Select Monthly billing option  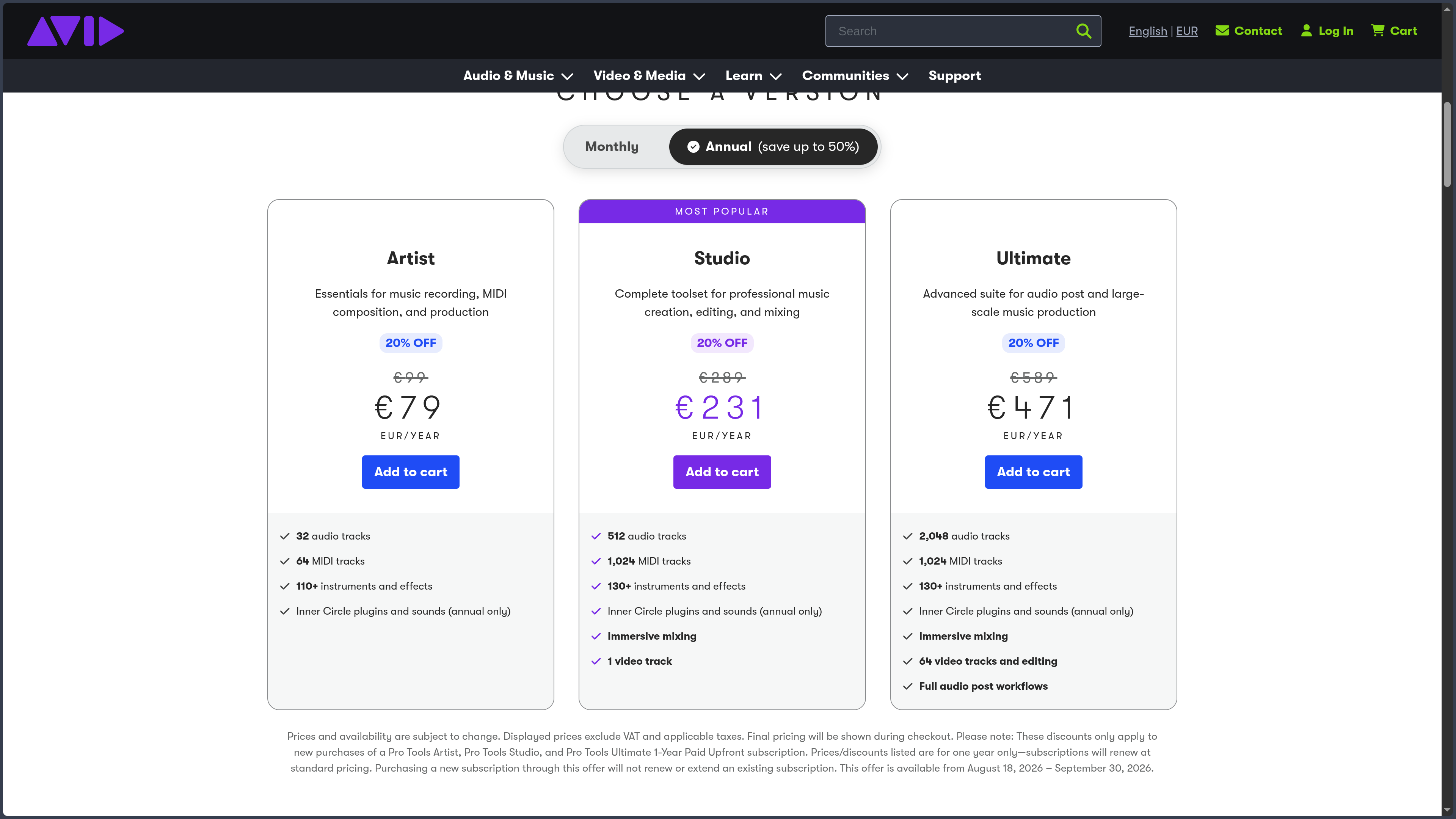click(x=612, y=147)
